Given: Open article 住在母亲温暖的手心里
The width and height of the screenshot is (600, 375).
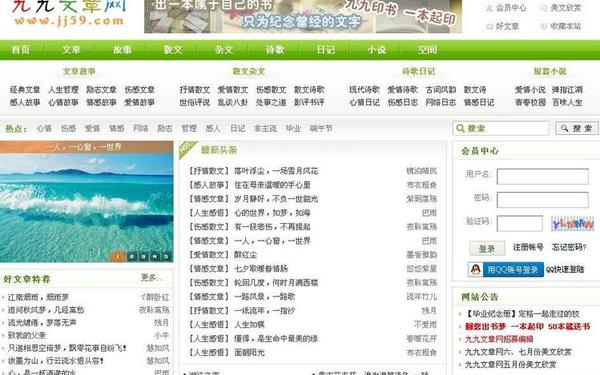Looking at the screenshot, I should point(272,185).
